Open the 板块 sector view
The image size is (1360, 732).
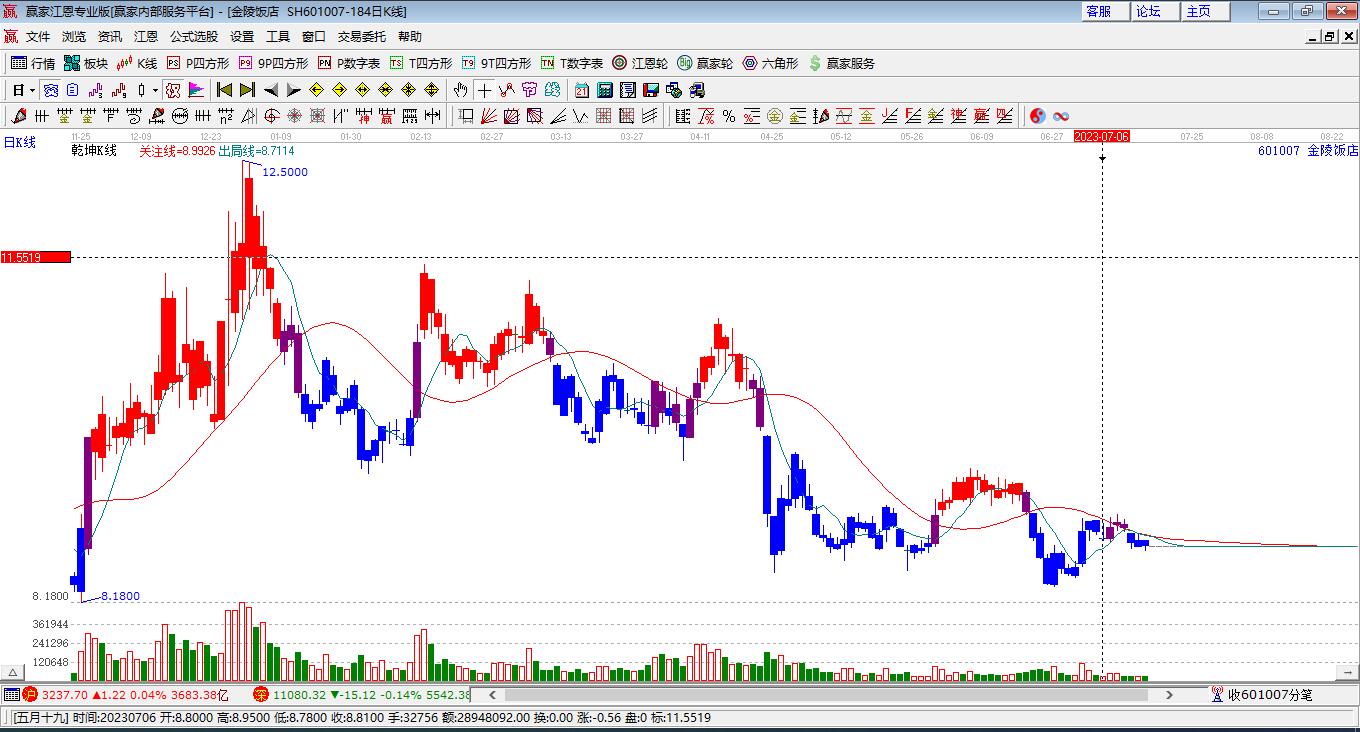(x=86, y=63)
